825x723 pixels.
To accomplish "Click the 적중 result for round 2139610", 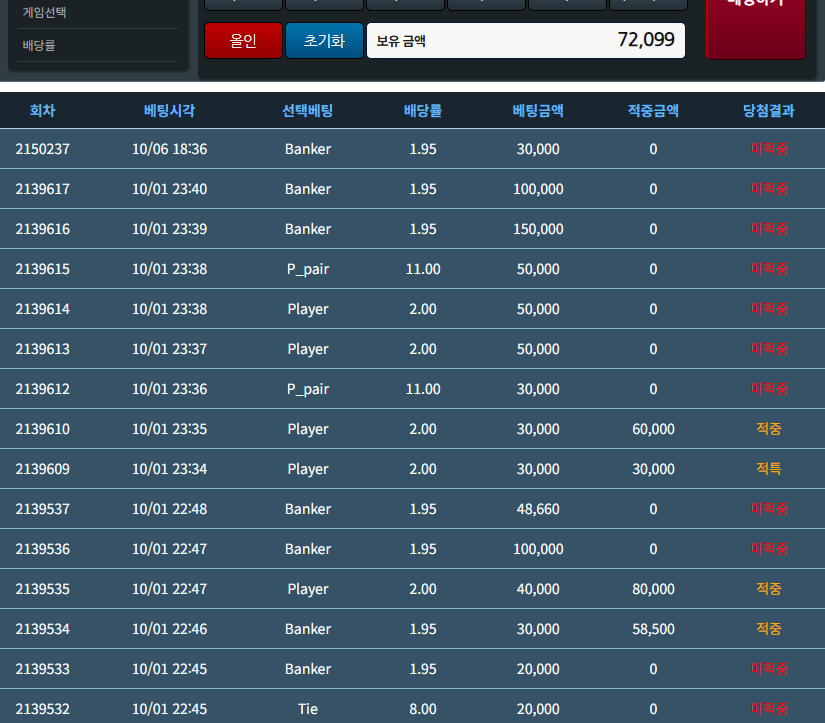I will (769, 429).
